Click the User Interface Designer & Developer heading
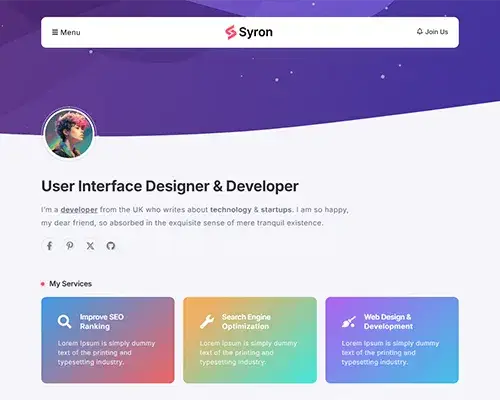 click(x=170, y=186)
